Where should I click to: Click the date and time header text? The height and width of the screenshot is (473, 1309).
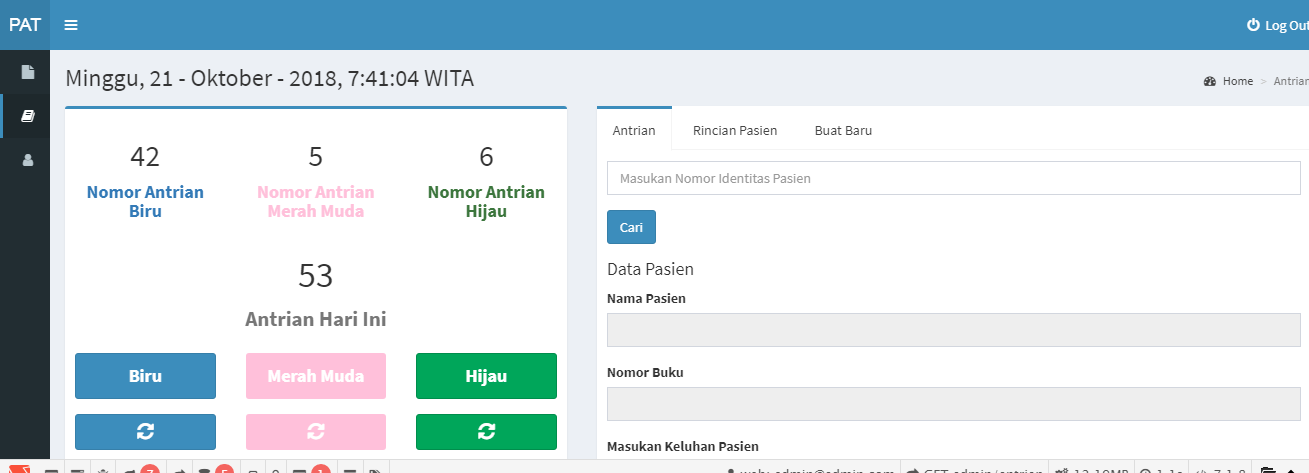(269, 79)
